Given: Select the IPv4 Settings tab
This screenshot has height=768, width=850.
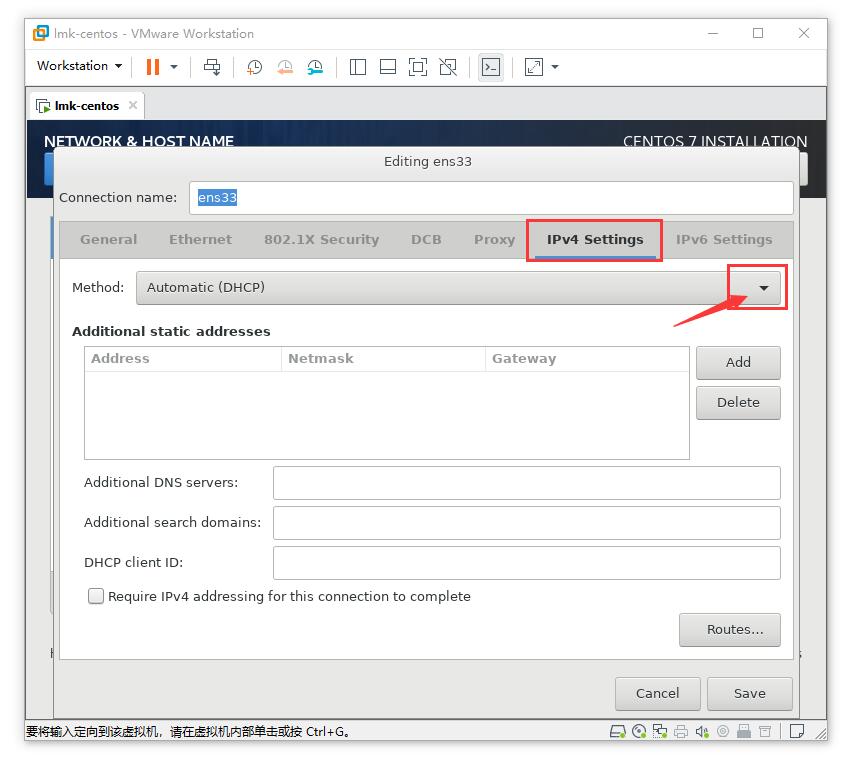Looking at the screenshot, I should click(595, 239).
